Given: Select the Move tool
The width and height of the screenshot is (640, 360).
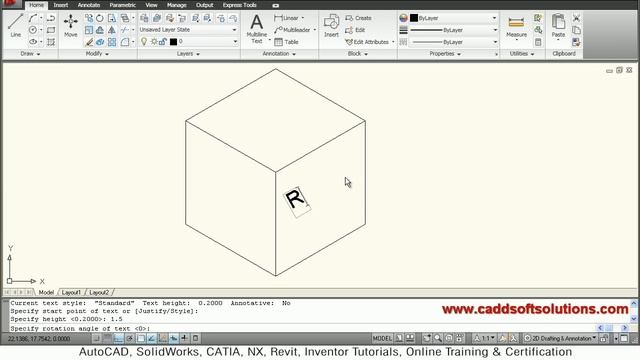Looking at the screenshot, I should click(71, 25).
